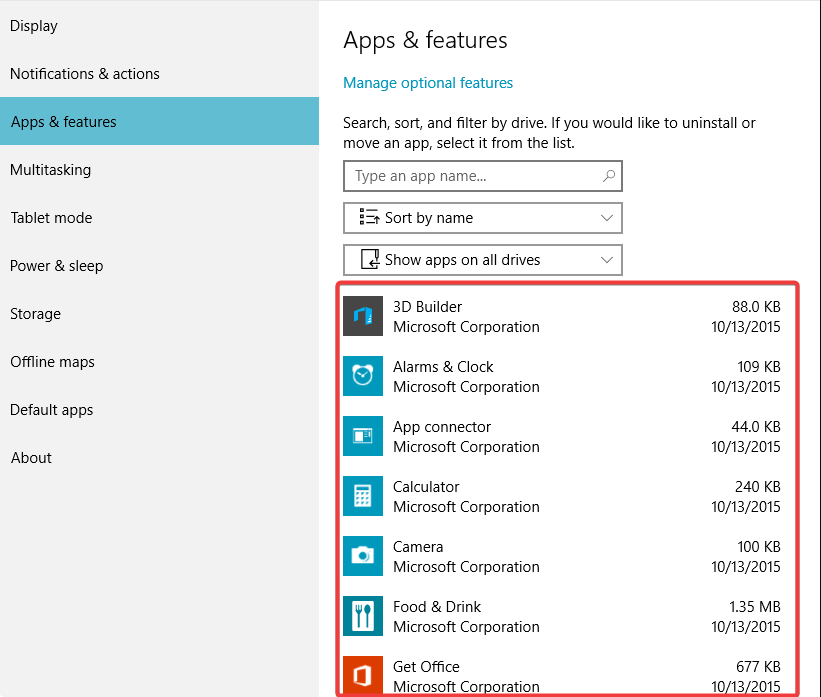Open the Sort by name dropdown
This screenshot has width=821, height=697.
483,218
